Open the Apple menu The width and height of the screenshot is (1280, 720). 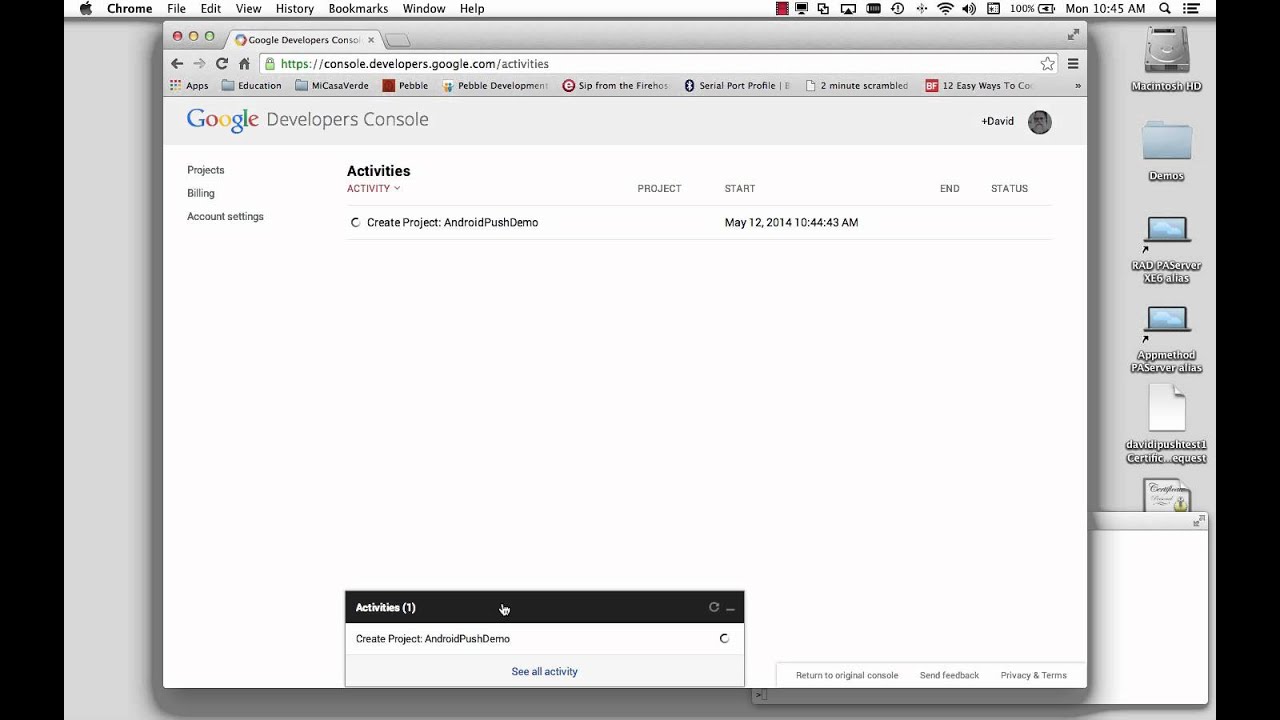click(85, 8)
